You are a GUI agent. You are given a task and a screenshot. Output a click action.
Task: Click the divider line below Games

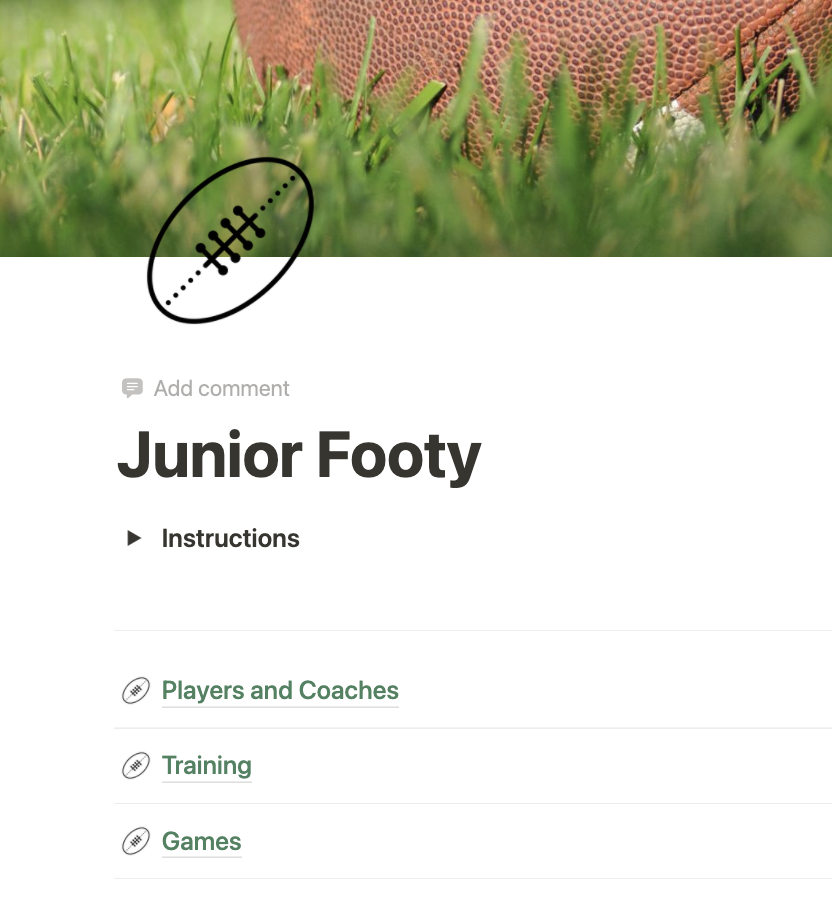[x=470, y=879]
